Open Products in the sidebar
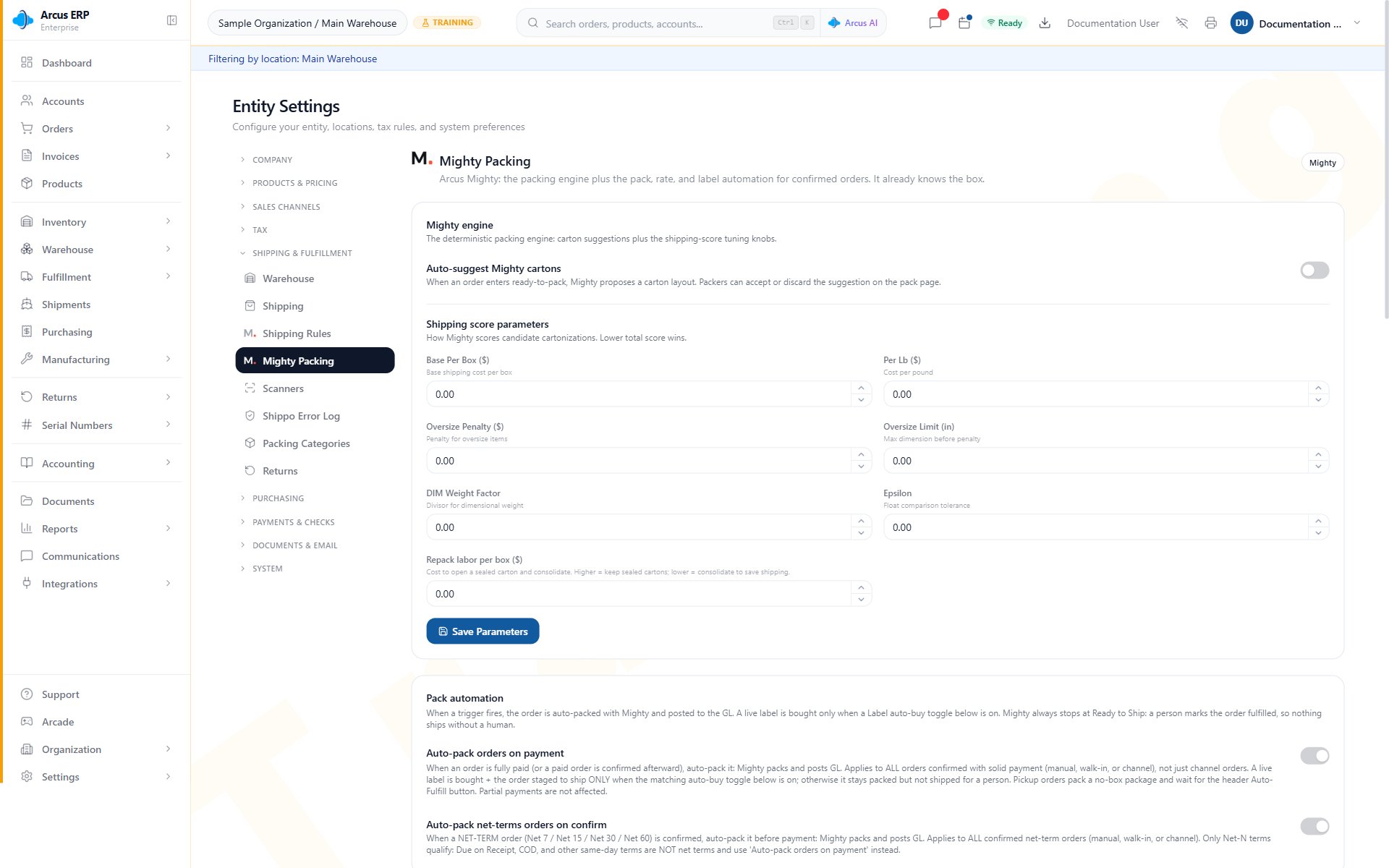This screenshot has height=868, width=1389. pos(95,184)
